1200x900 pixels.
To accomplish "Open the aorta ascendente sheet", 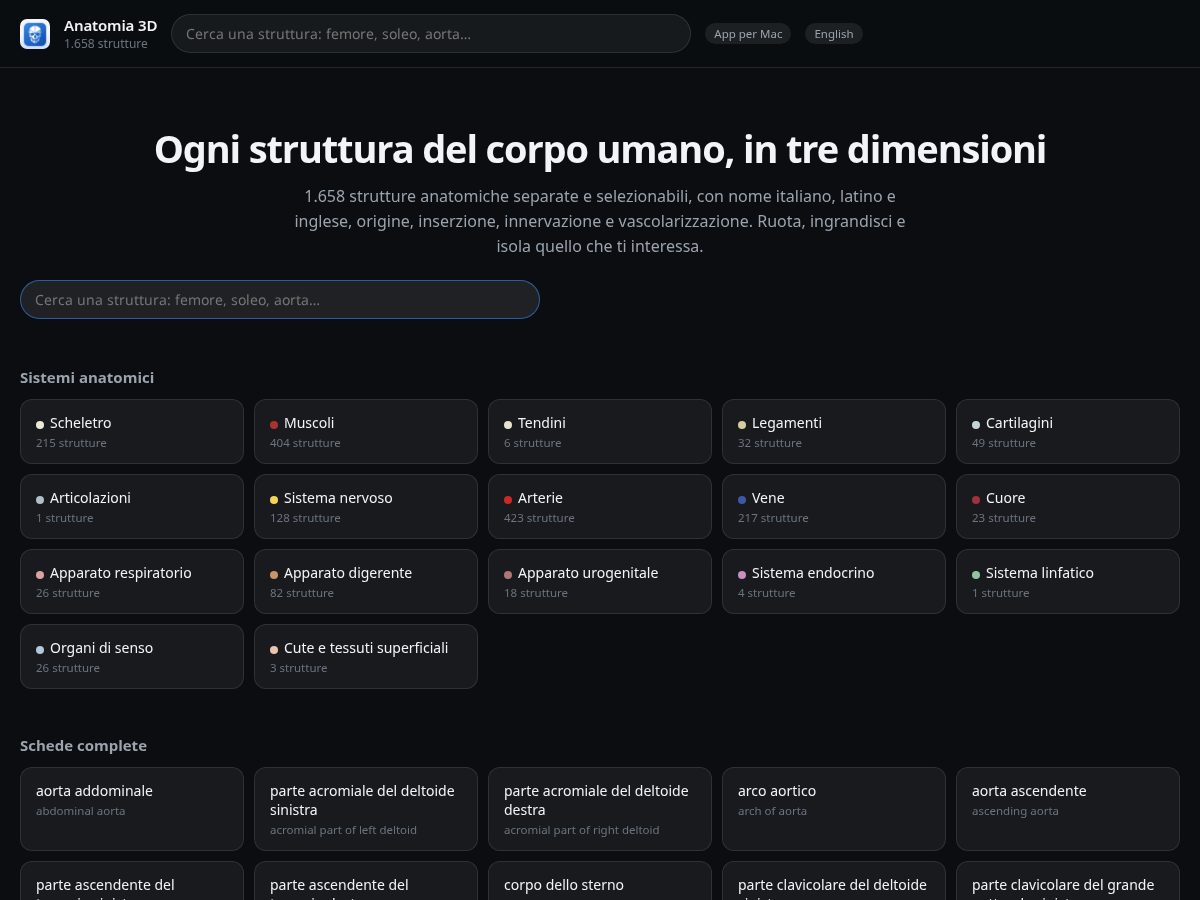I will tap(1068, 809).
